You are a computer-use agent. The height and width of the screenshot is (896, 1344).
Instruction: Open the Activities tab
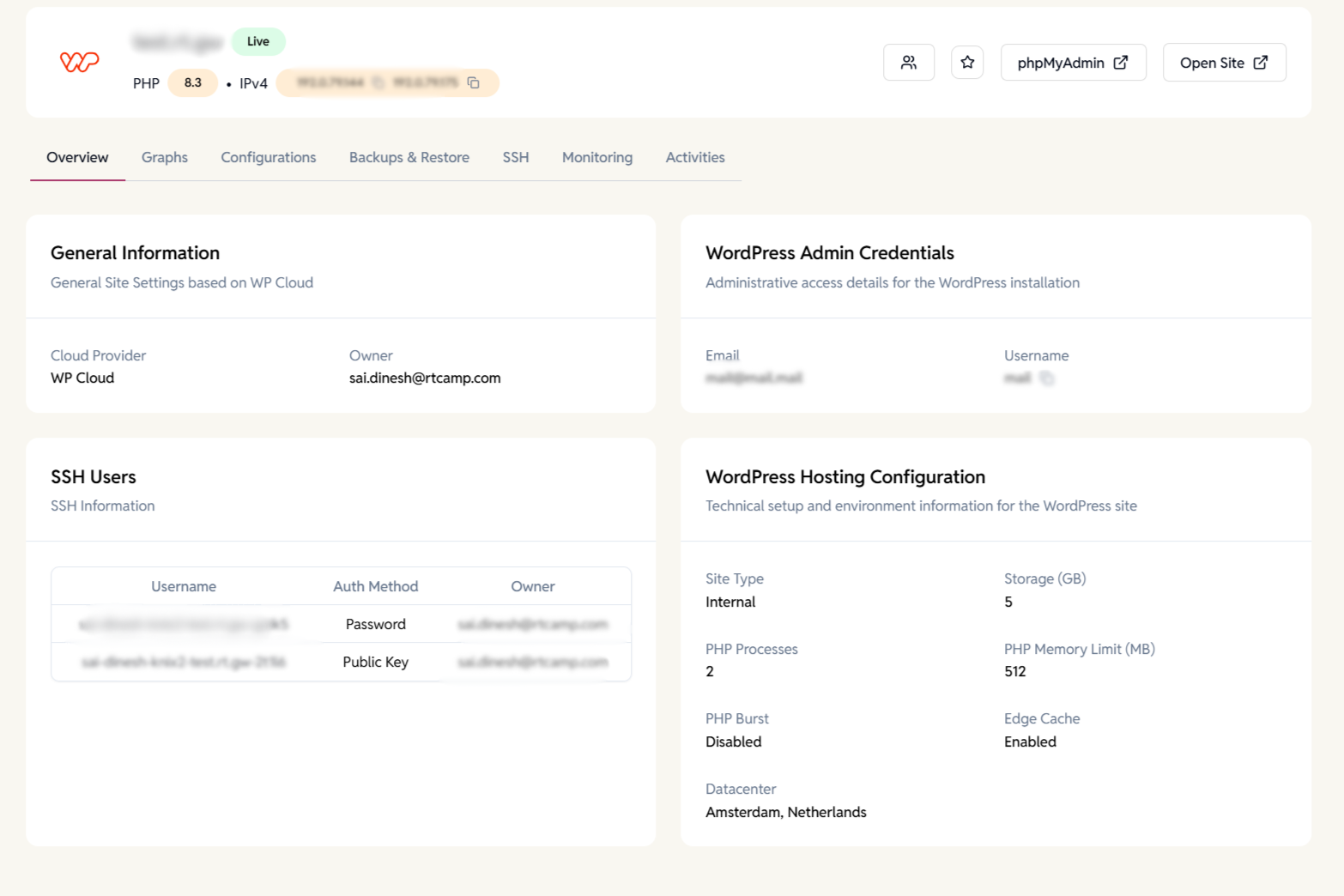coord(695,157)
